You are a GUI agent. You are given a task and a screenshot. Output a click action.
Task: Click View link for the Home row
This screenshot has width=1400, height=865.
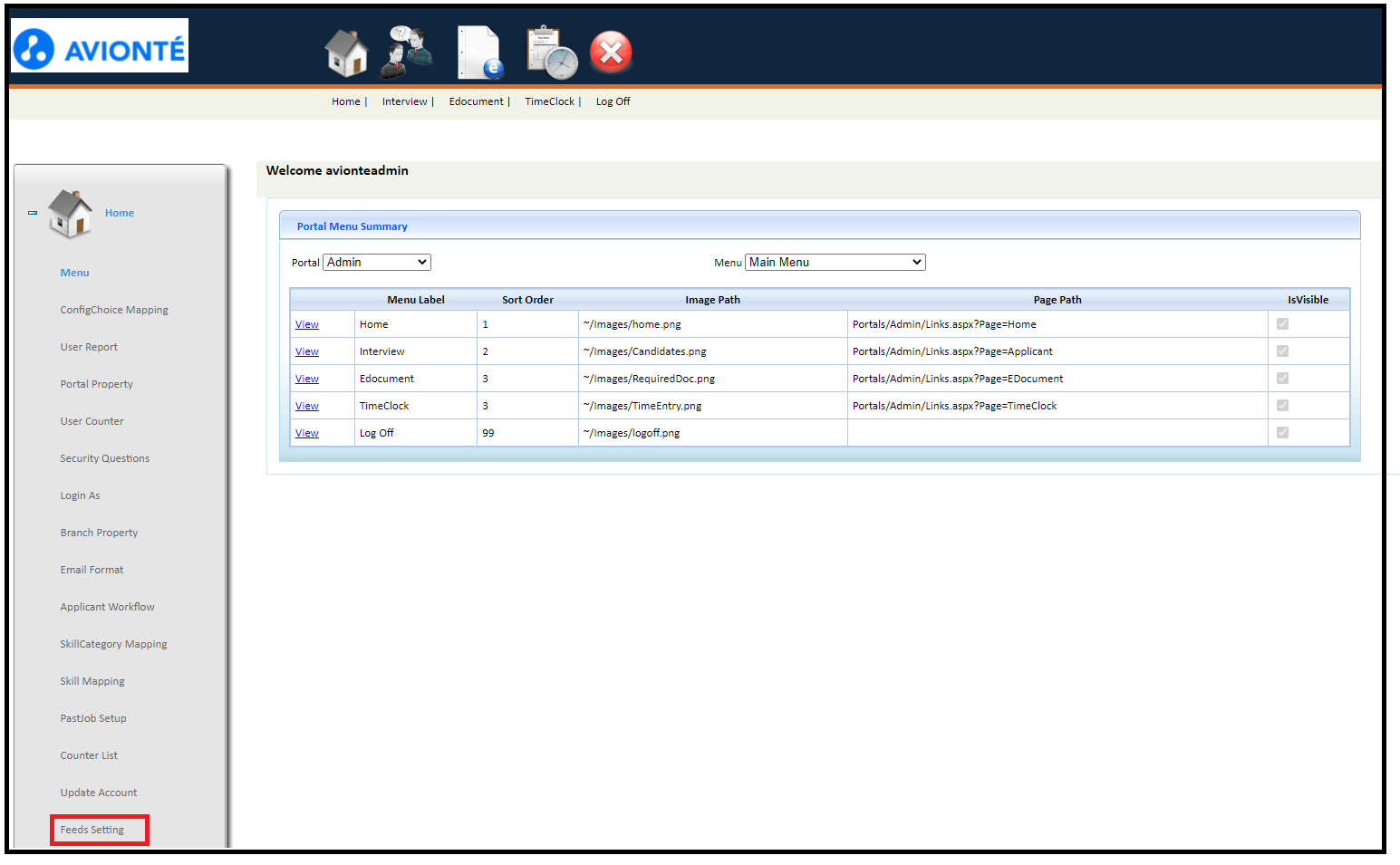[307, 324]
